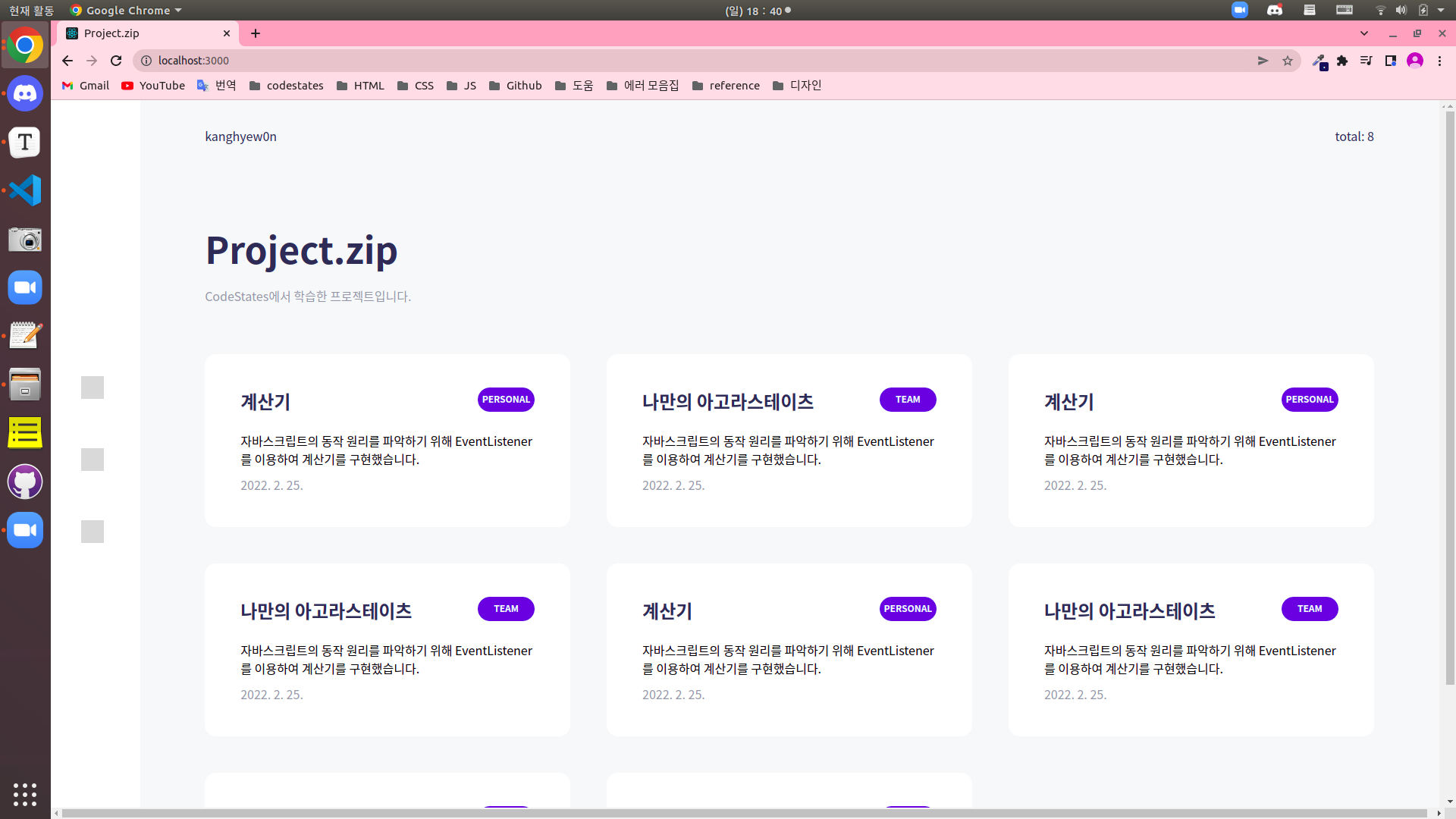Screen dimensions: 1456x819
Task: Open Chrome three-dot menu
Action: (x=1439, y=61)
